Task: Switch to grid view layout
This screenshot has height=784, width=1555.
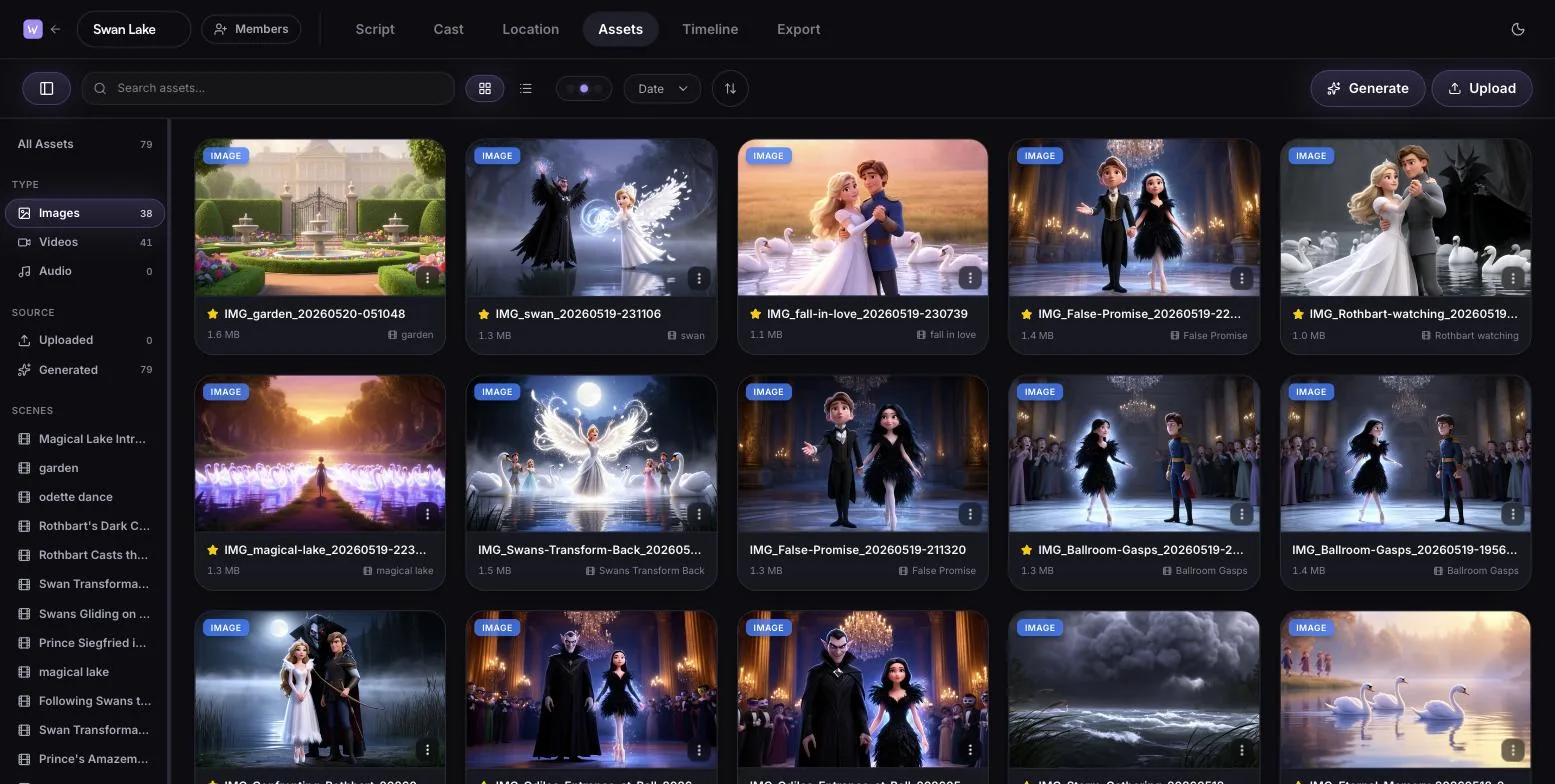Action: tap(485, 88)
